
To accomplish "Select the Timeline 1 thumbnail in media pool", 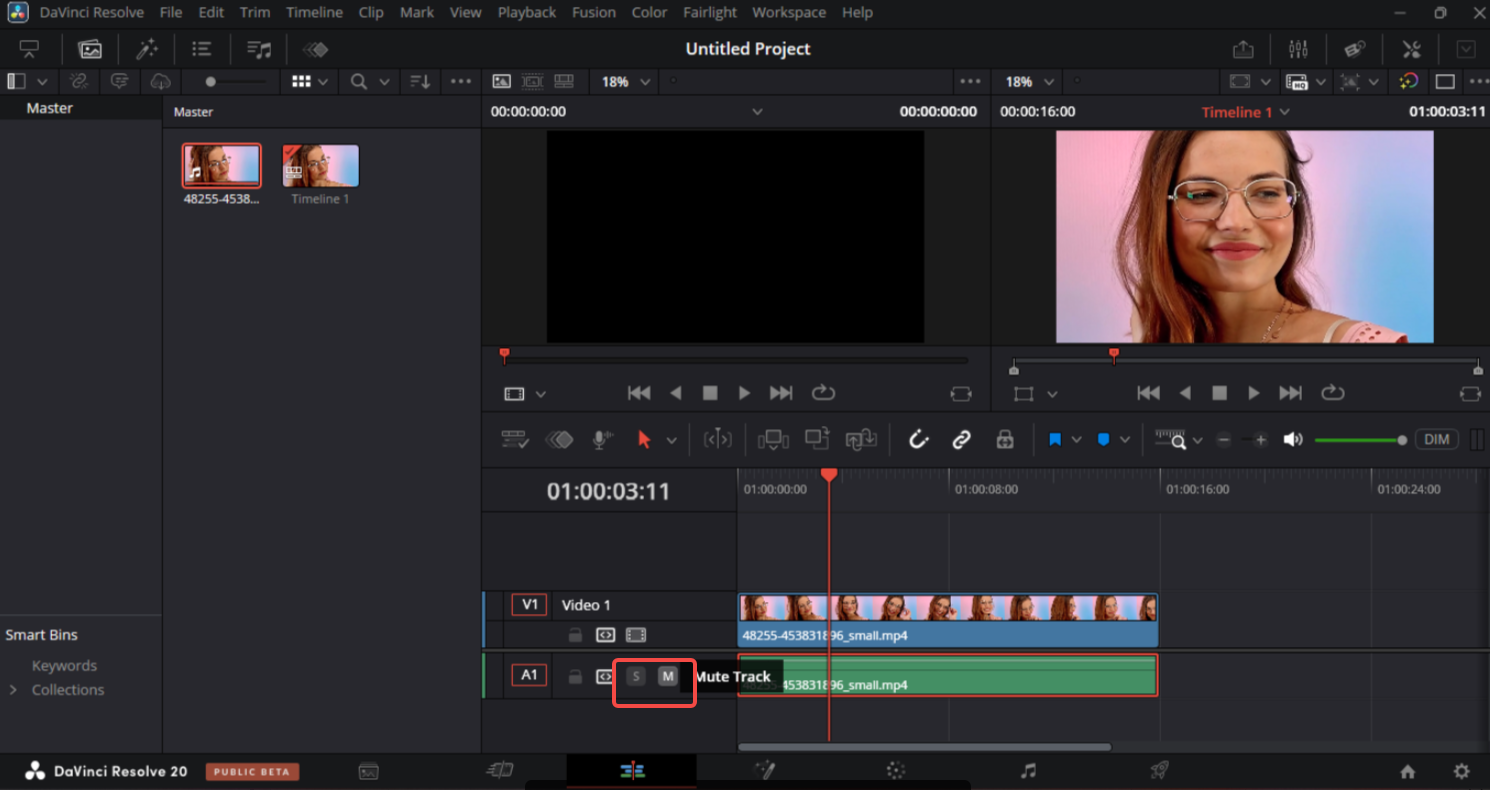I will click(320, 166).
